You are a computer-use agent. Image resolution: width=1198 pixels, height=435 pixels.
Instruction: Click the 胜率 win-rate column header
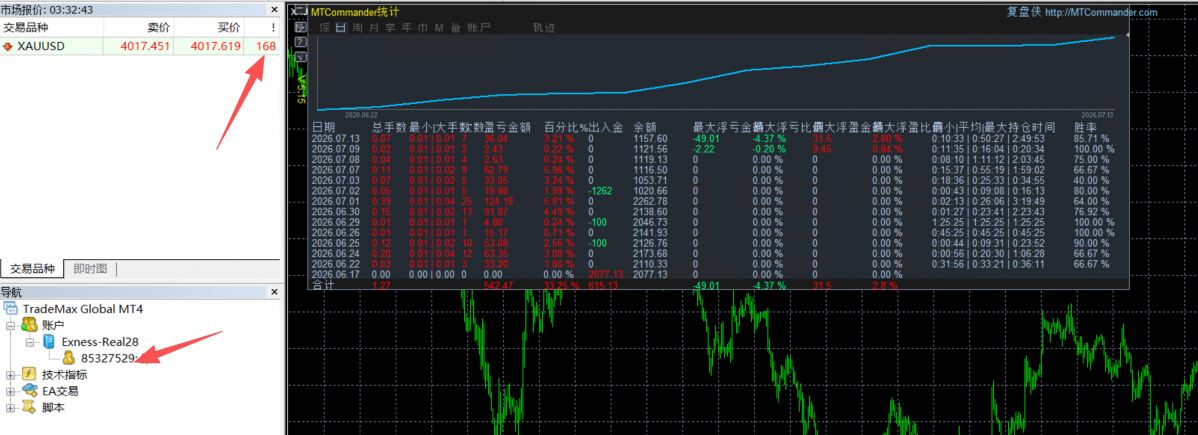[1086, 127]
